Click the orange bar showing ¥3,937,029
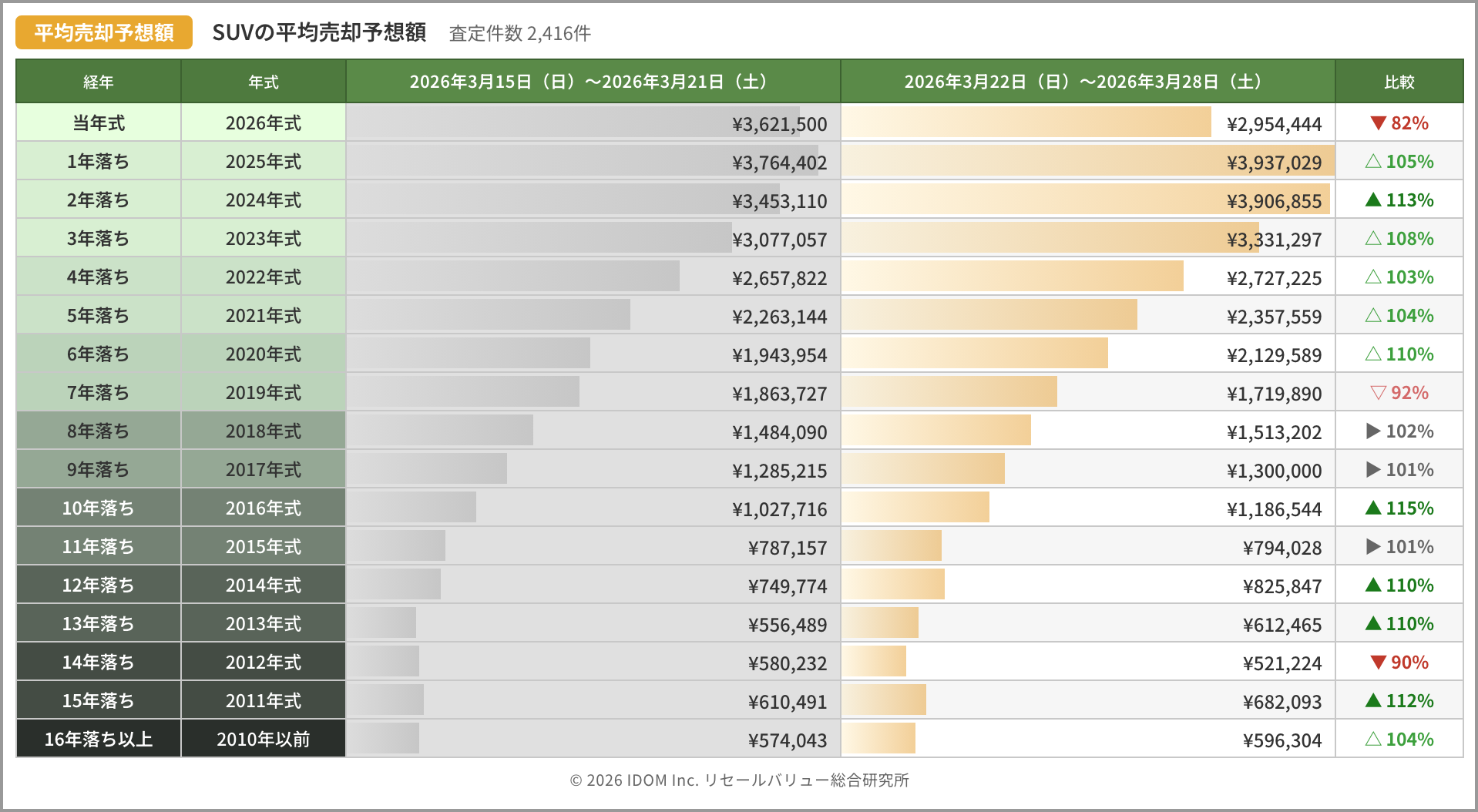This screenshot has height=812, width=1478. point(1033,161)
